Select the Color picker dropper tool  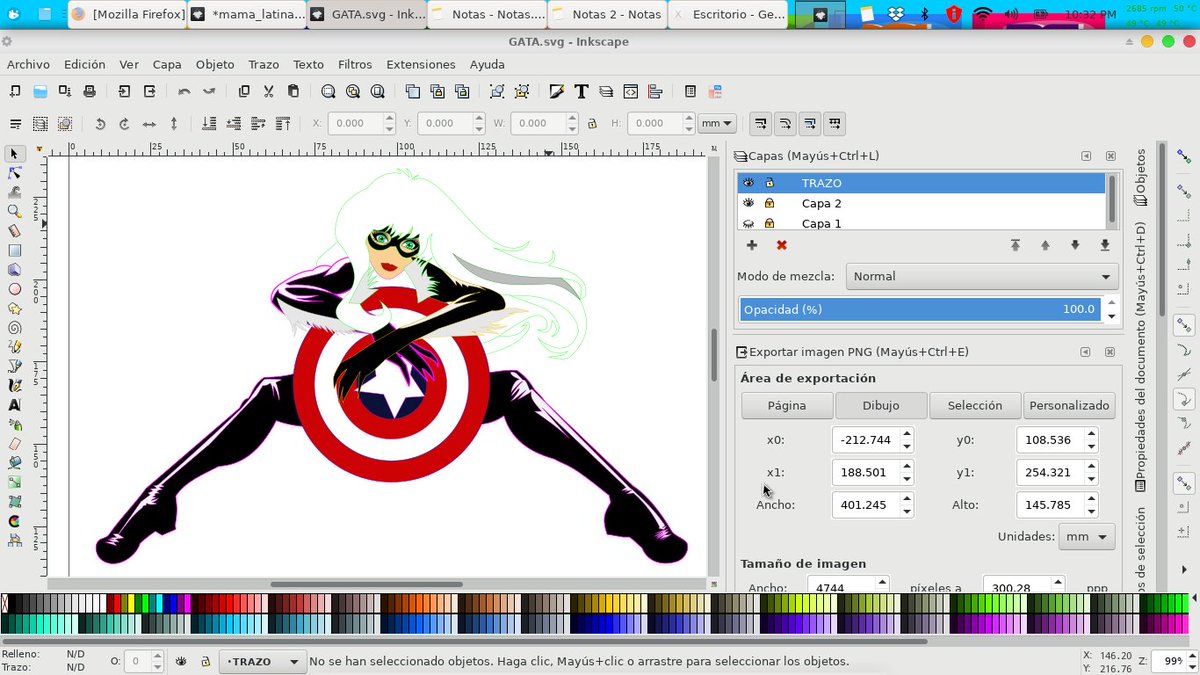click(15, 521)
